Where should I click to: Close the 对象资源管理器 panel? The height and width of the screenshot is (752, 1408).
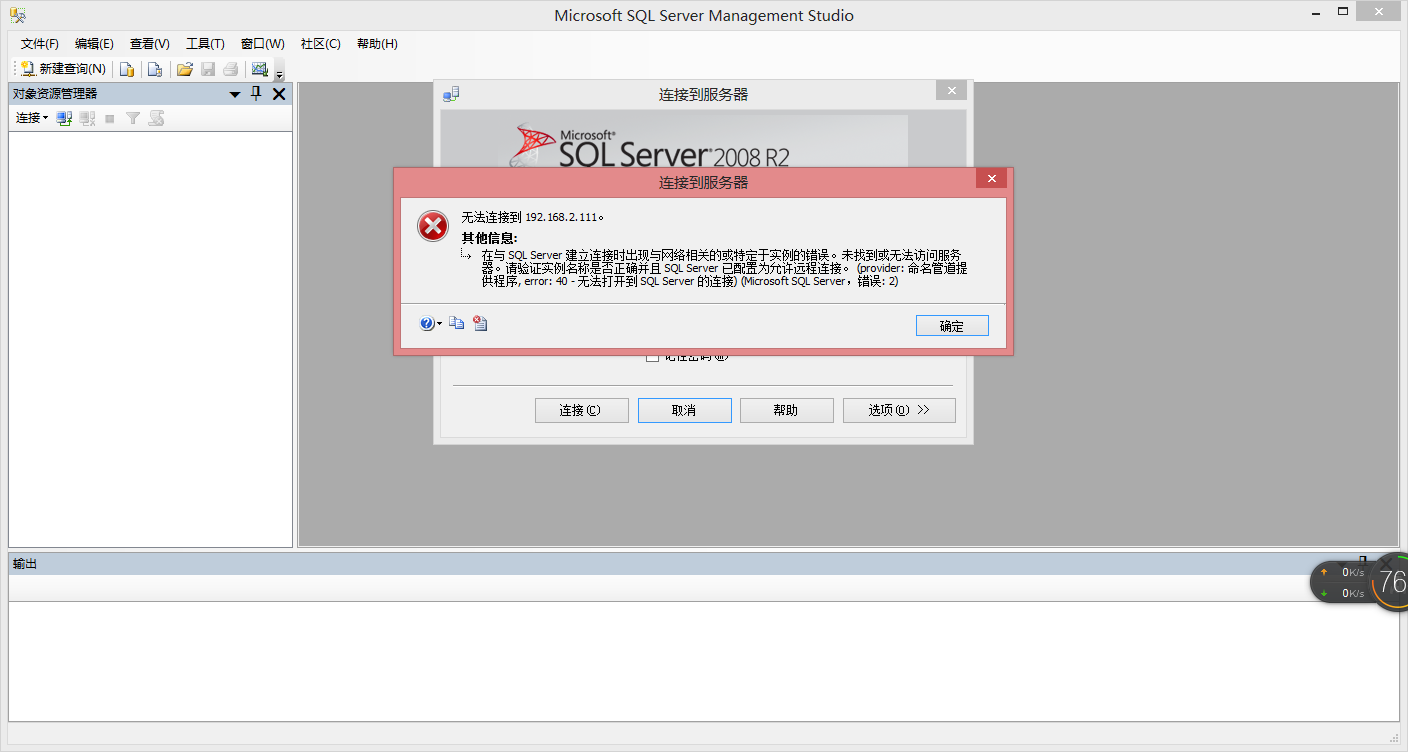tap(279, 94)
